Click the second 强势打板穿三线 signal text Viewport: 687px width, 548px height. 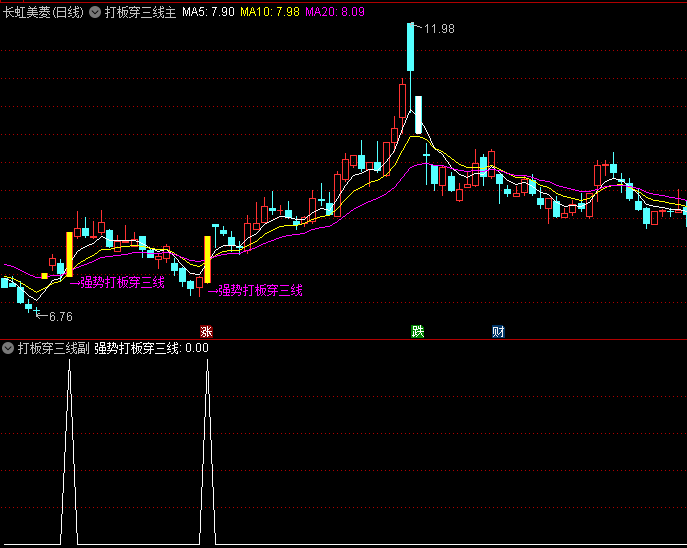pos(259,290)
